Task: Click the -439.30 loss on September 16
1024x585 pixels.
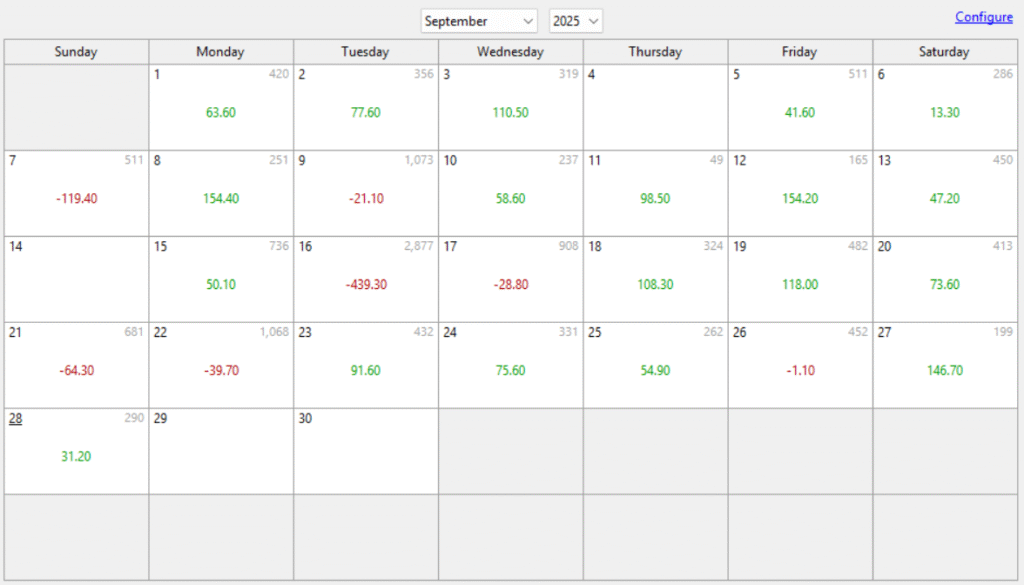Action: (x=366, y=285)
